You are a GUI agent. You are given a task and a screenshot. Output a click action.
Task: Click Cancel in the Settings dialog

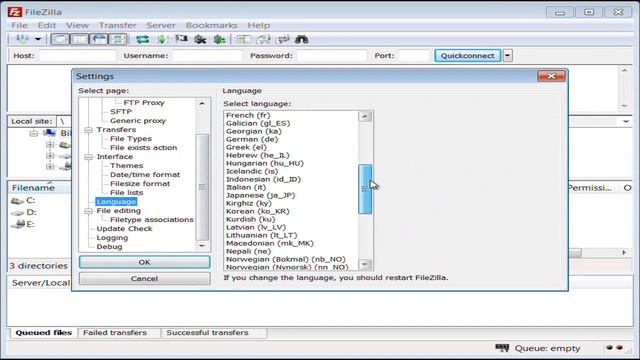(x=144, y=279)
